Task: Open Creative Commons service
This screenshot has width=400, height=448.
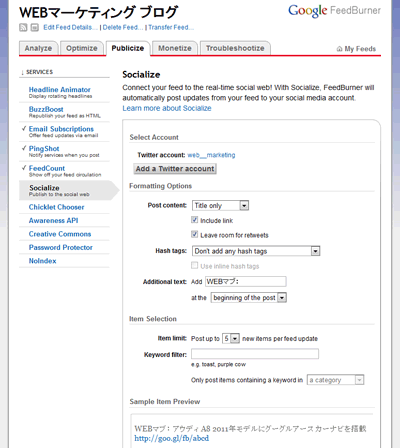Action: point(60,234)
